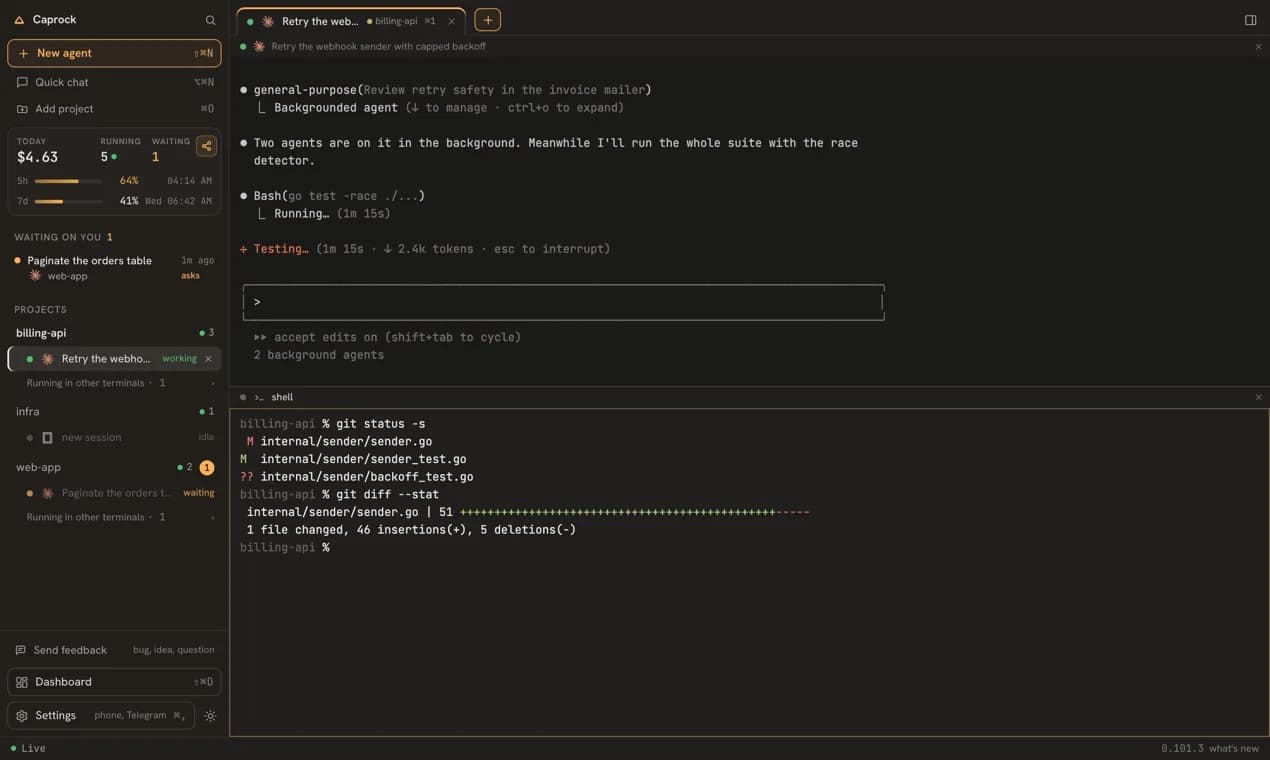The image size is (1270, 760).
Task: Open 'Paginate the orders table' under Waiting on you
Action: [114, 267]
